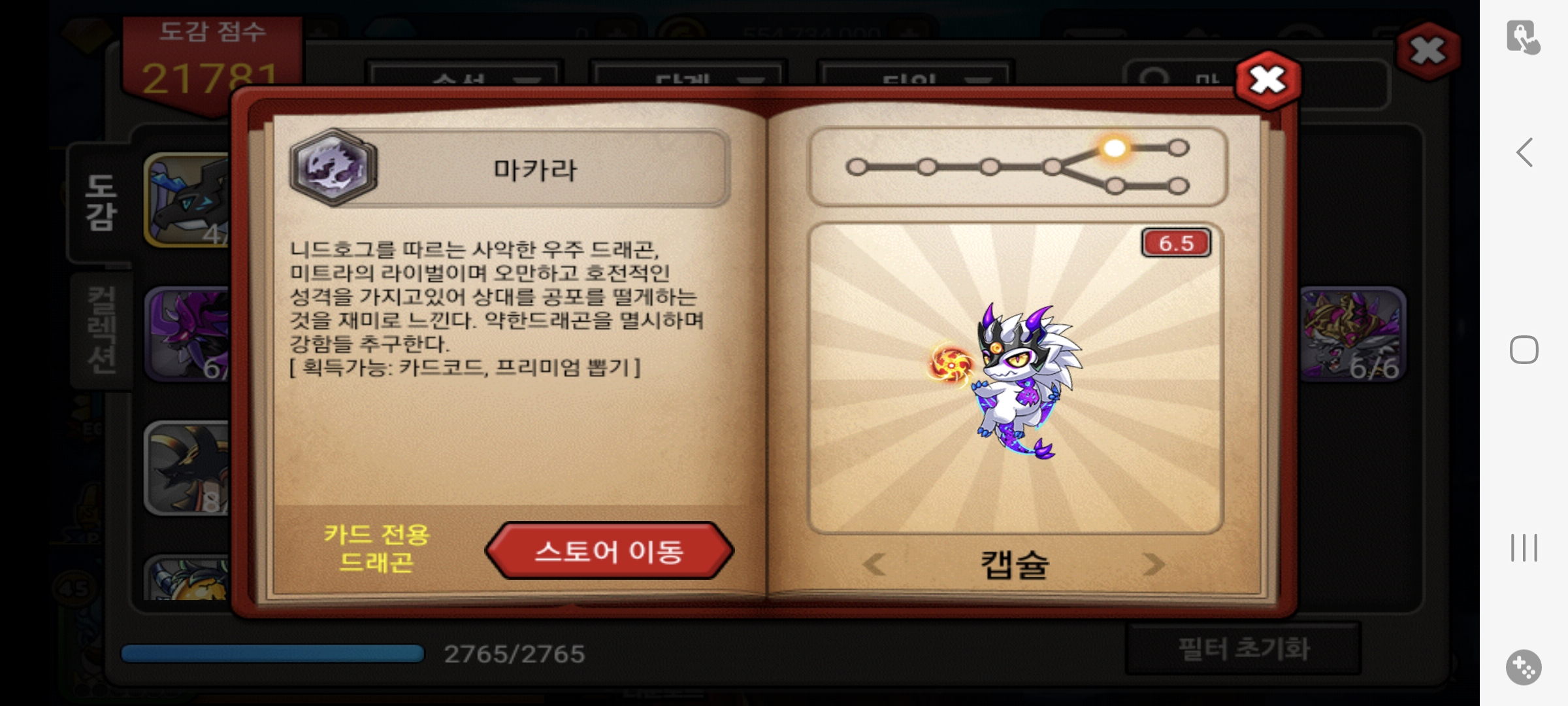Image resolution: width=1568 pixels, height=706 pixels.
Task: Select the glowing evolution stage node
Action: pyautogui.click(x=1115, y=148)
